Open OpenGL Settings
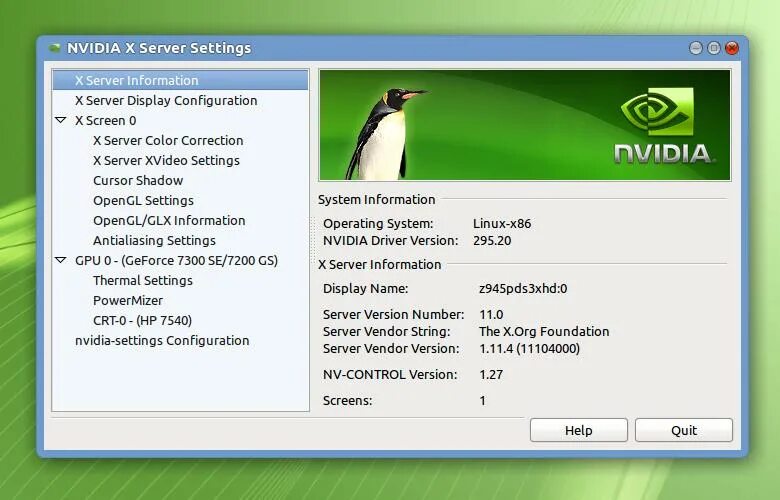780x500 pixels. point(143,200)
